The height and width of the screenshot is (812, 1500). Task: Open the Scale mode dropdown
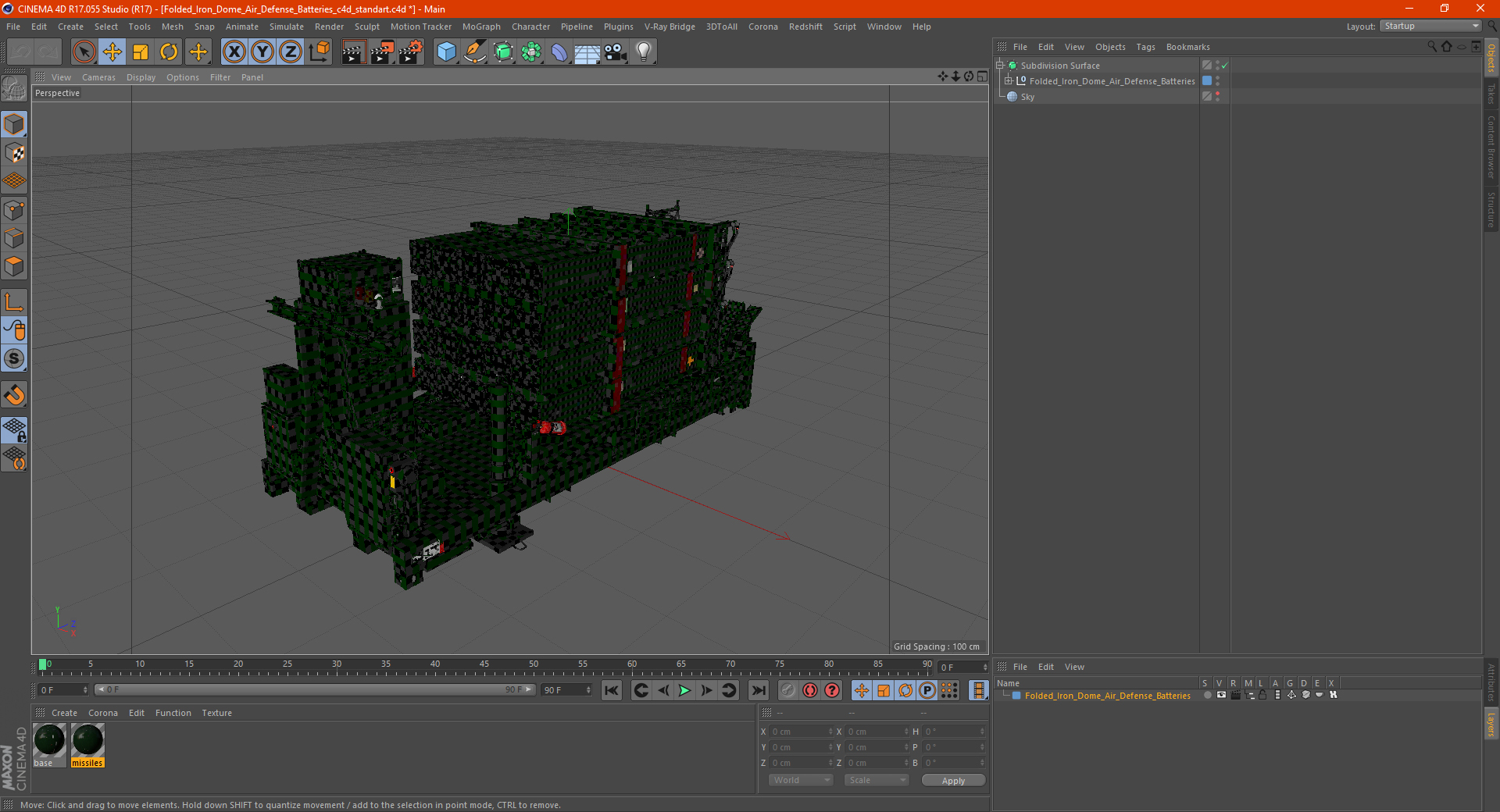[x=877, y=780]
